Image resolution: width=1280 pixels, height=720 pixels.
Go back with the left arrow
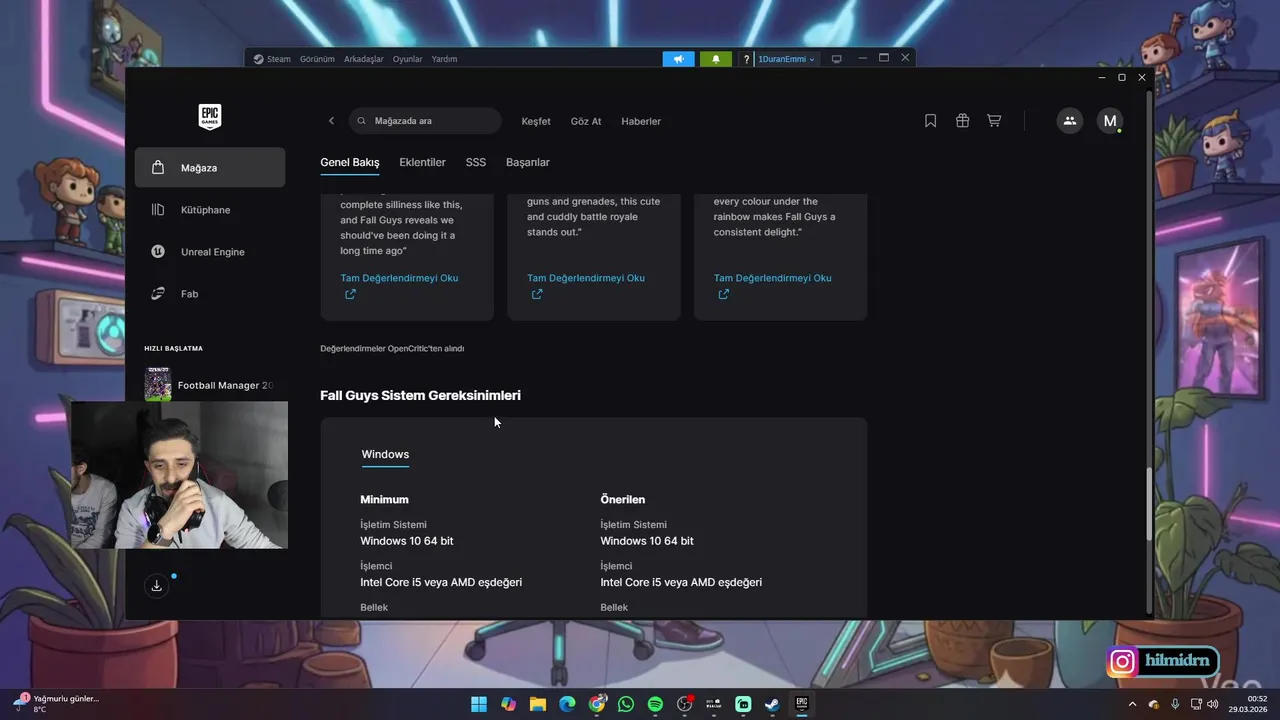coord(332,121)
